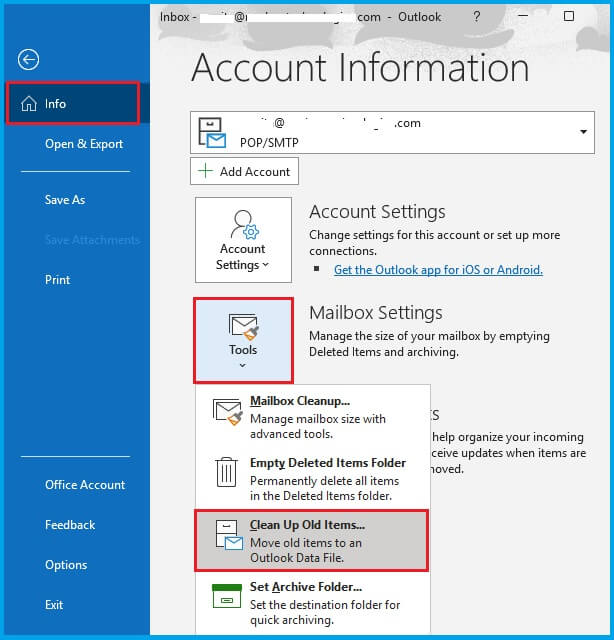This screenshot has width=614, height=640.
Task: Open Get the Outlook app for iOS or Android link
Action: pyautogui.click(x=438, y=270)
